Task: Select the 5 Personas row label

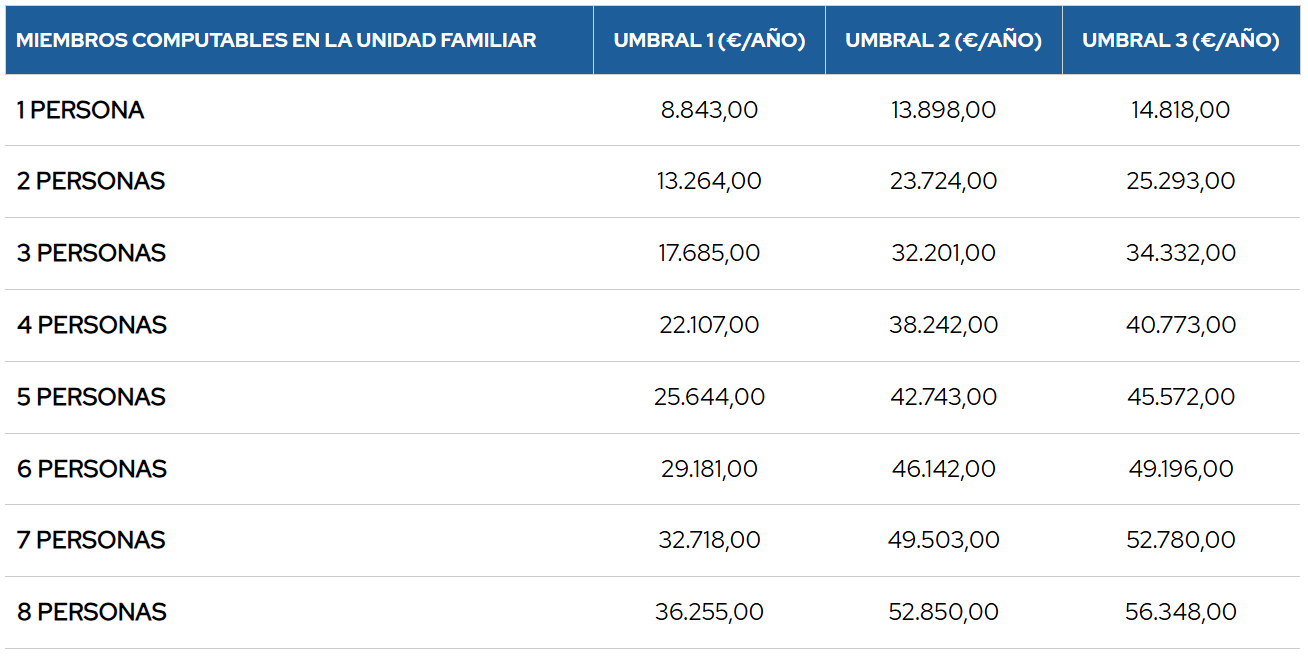Action: tap(91, 397)
